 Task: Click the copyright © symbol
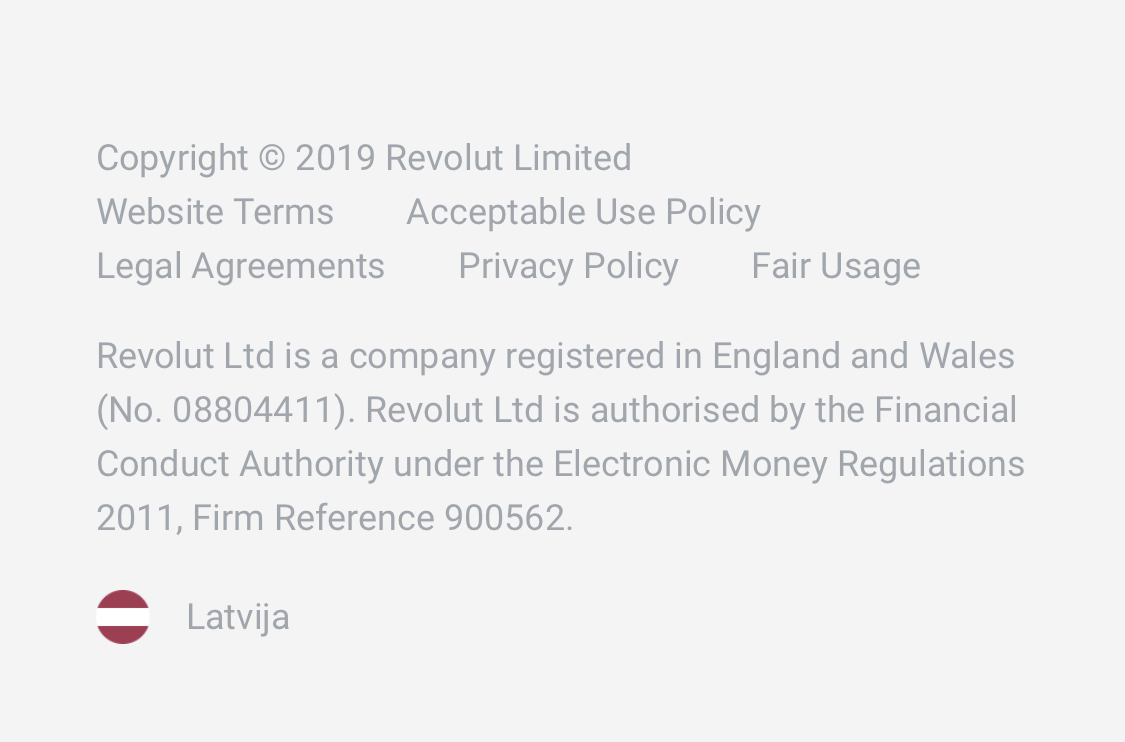pos(271,158)
